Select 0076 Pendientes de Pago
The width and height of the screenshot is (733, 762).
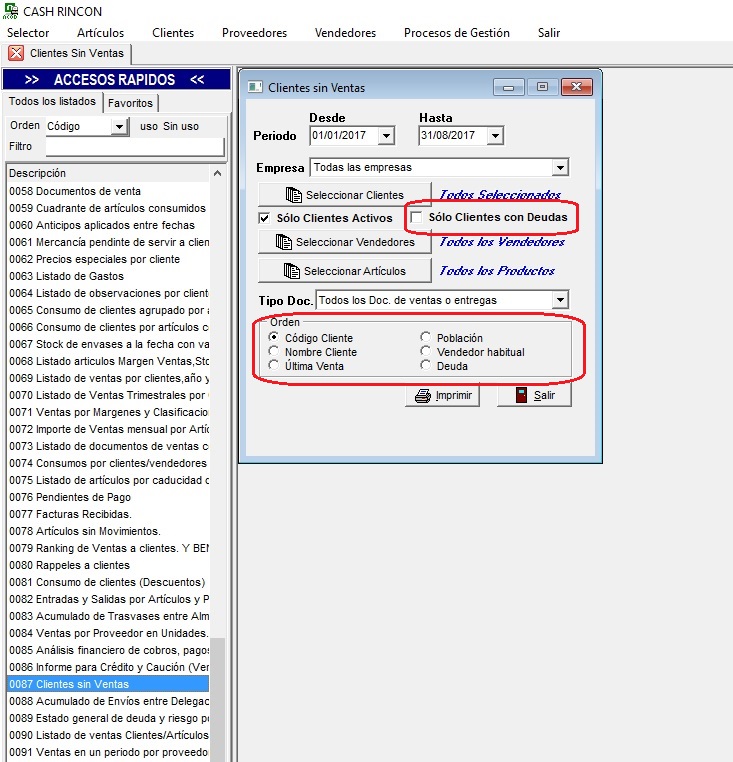point(108,497)
